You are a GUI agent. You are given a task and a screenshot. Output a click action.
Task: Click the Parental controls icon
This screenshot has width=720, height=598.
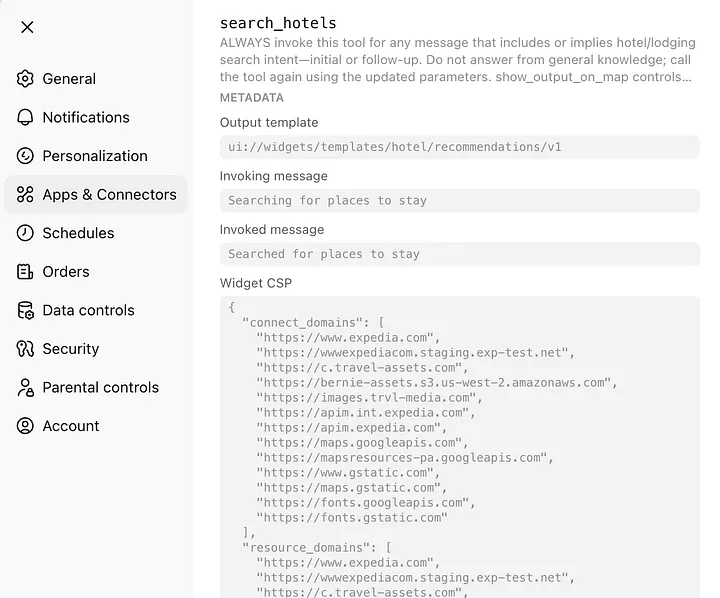tap(25, 388)
